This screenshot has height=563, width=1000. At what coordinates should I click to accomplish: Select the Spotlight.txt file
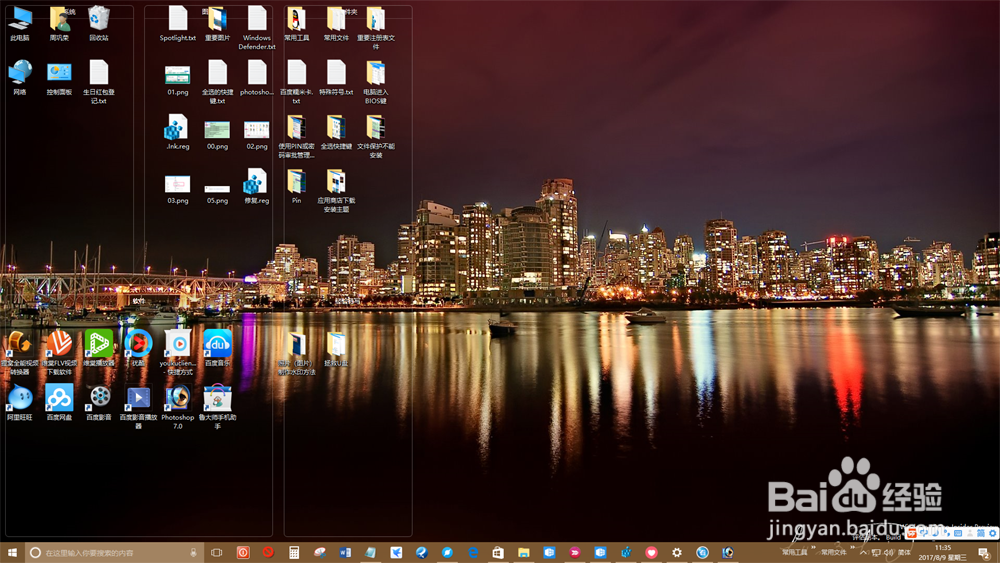(178, 24)
